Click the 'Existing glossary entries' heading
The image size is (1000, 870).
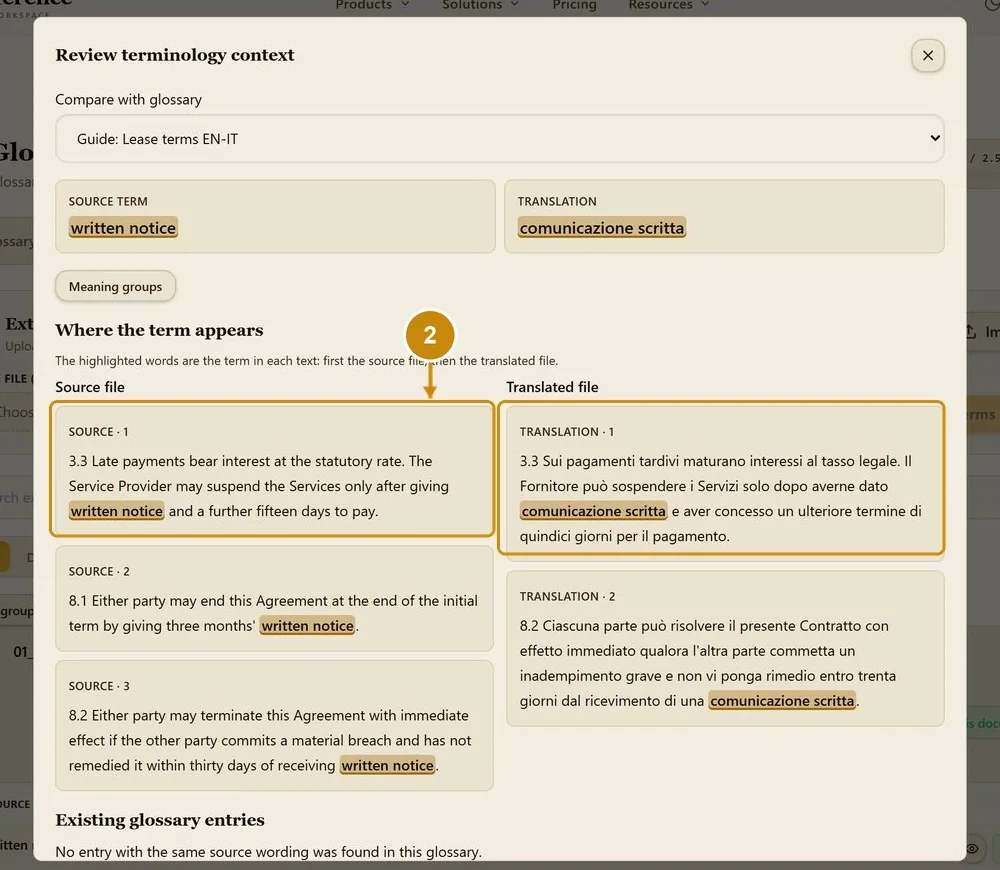click(x=160, y=820)
